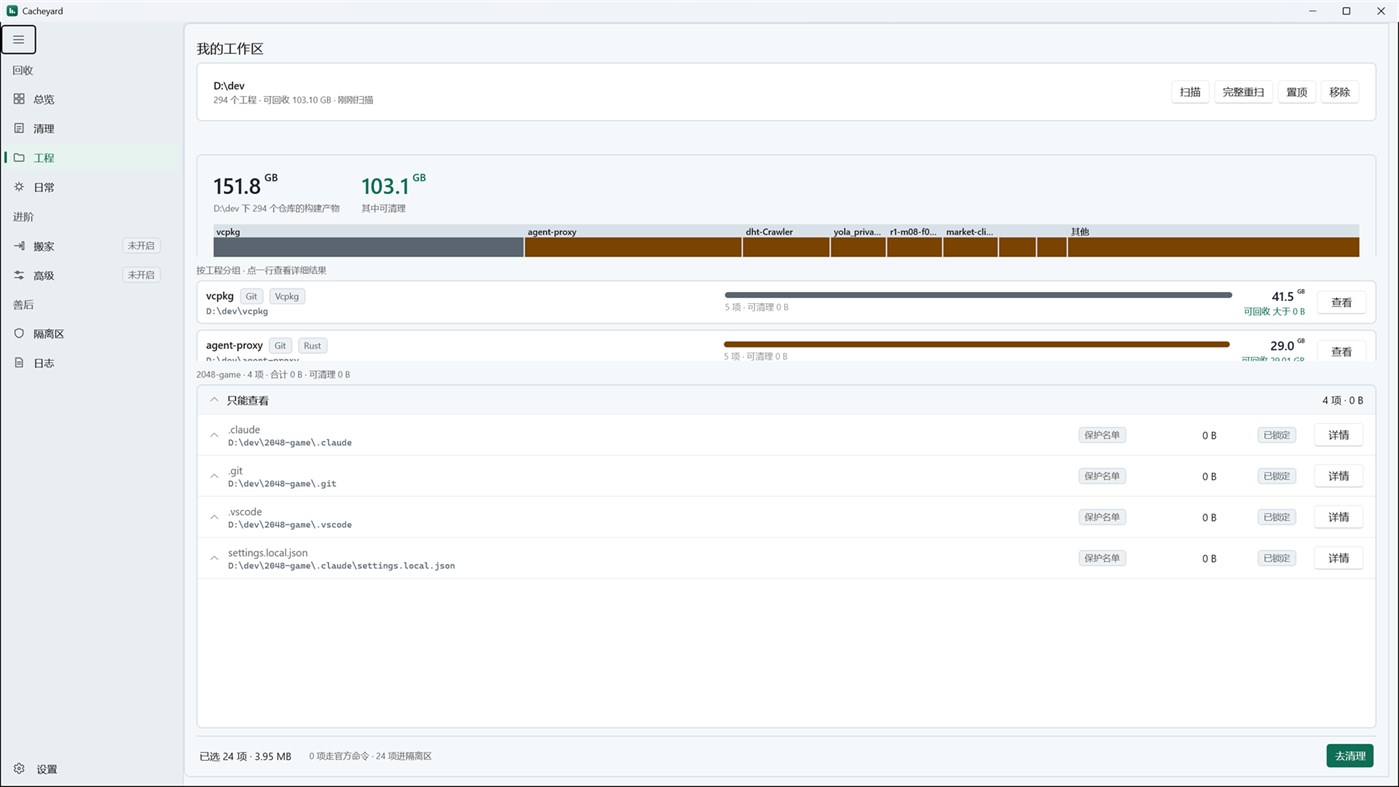Open 详情 for settings.local.json
This screenshot has height=787, width=1399.
pos(1338,558)
